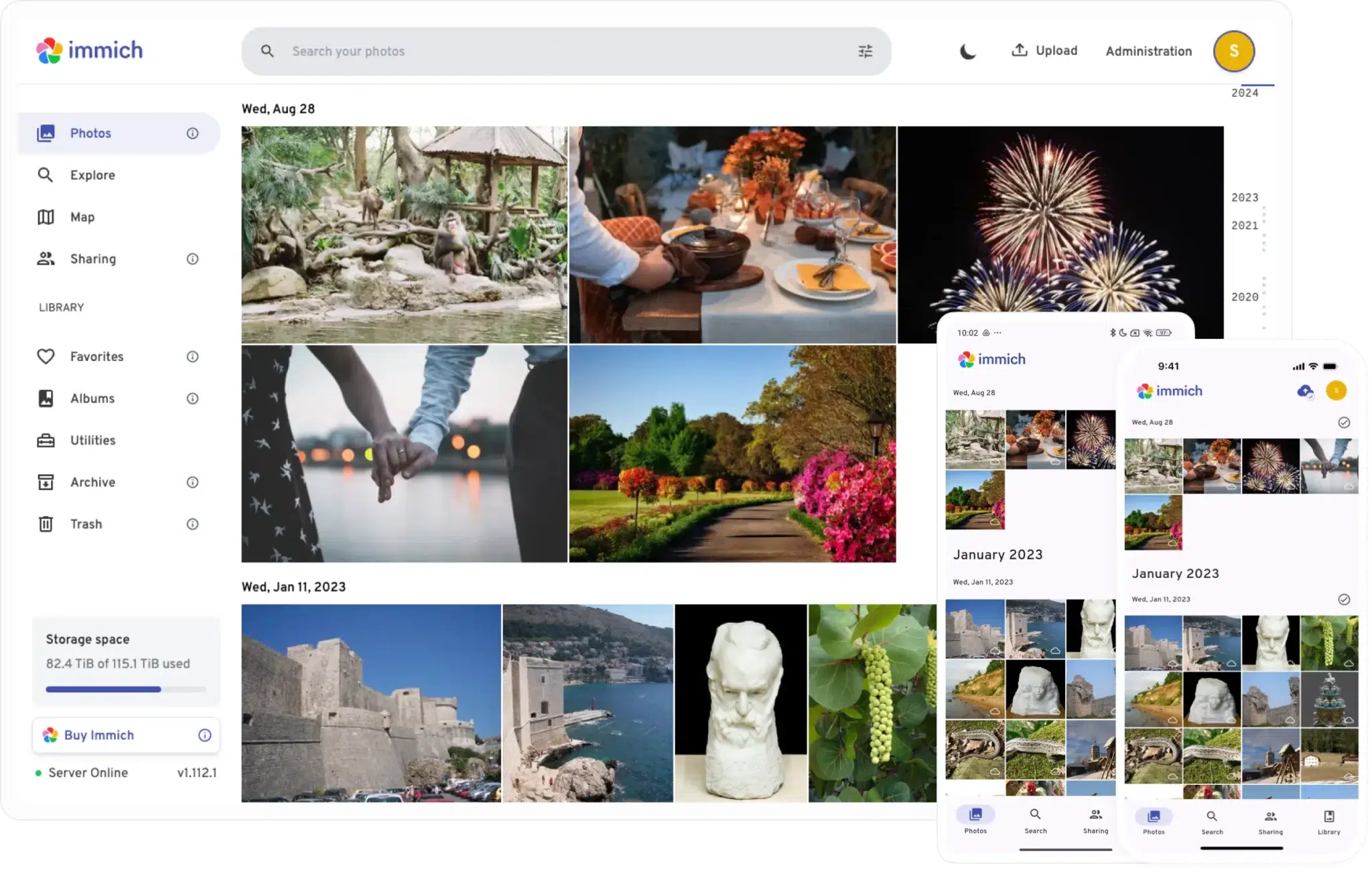Screen dimensions: 1372x884
Task: Go to Favorites heart item
Action: point(96,357)
